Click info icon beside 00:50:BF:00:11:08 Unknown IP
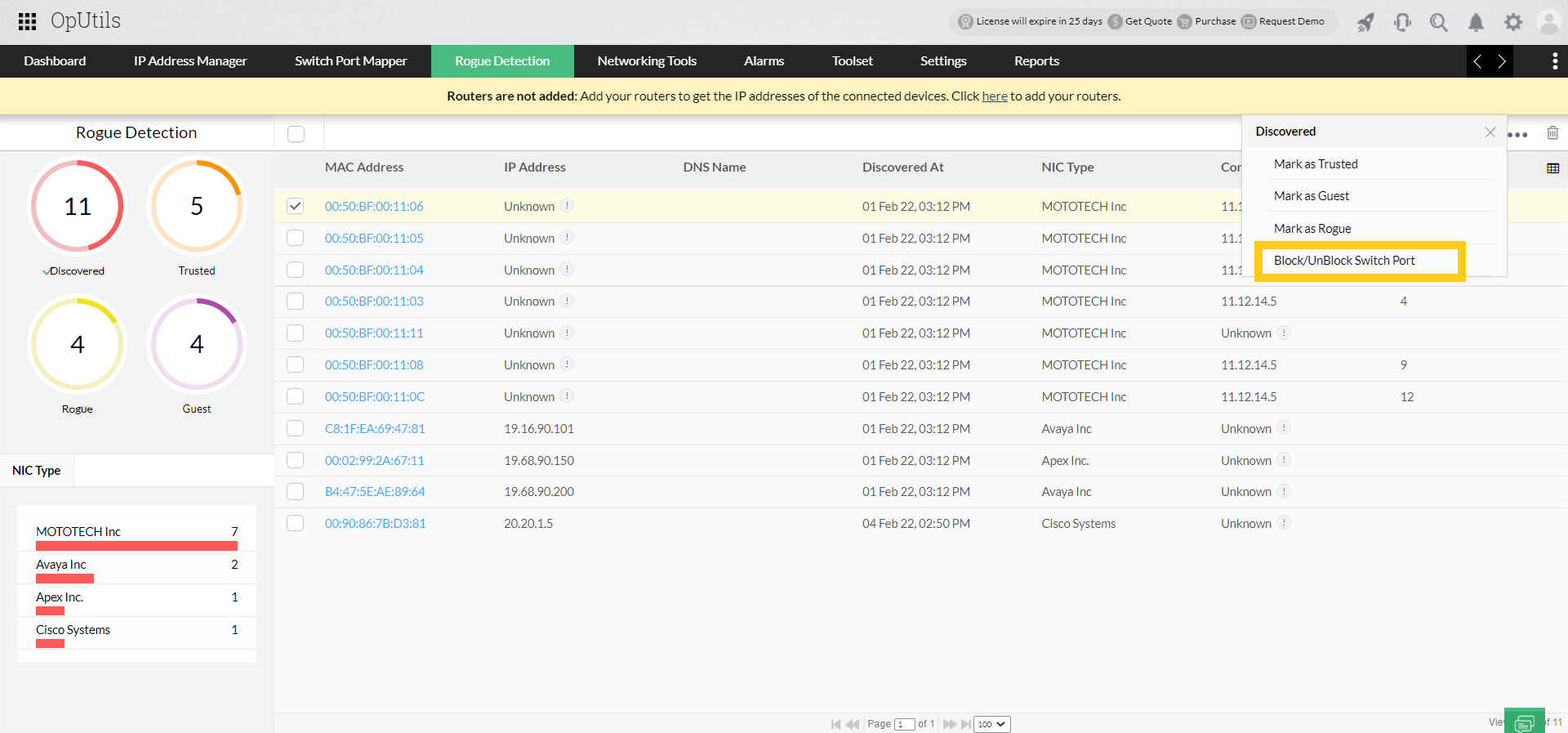 click(567, 364)
